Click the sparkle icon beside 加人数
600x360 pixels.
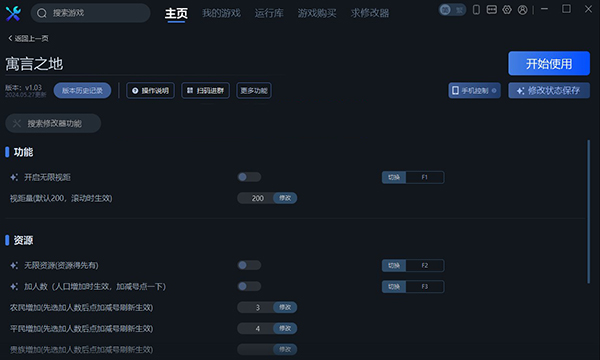coord(14,286)
